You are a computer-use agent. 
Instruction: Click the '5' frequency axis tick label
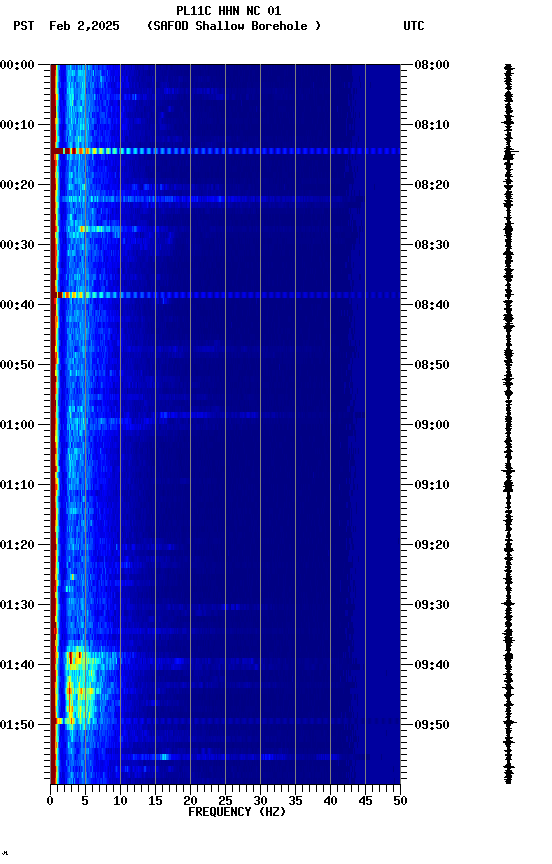85,801
